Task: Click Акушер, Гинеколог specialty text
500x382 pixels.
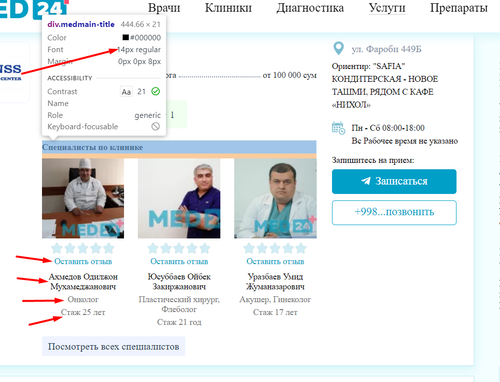Action: pyautogui.click(x=275, y=299)
